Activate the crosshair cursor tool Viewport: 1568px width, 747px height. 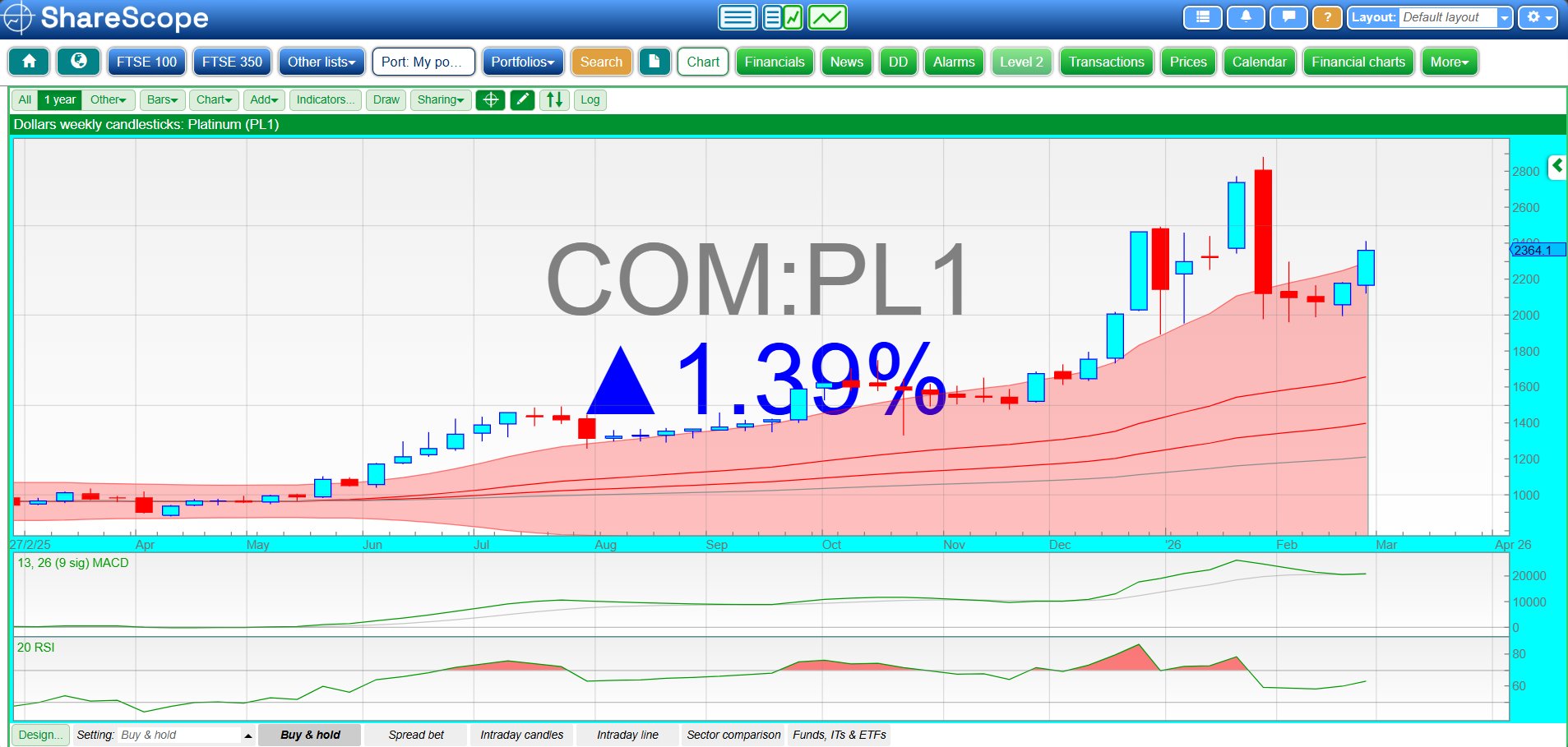point(490,100)
